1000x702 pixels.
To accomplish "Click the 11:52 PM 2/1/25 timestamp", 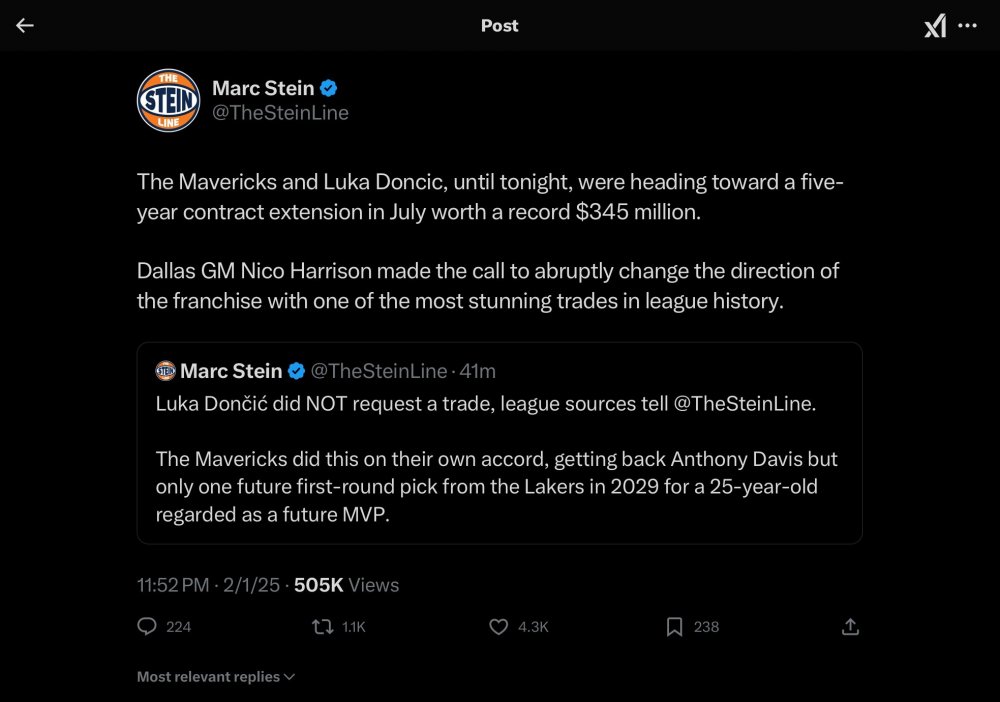I will [x=208, y=585].
